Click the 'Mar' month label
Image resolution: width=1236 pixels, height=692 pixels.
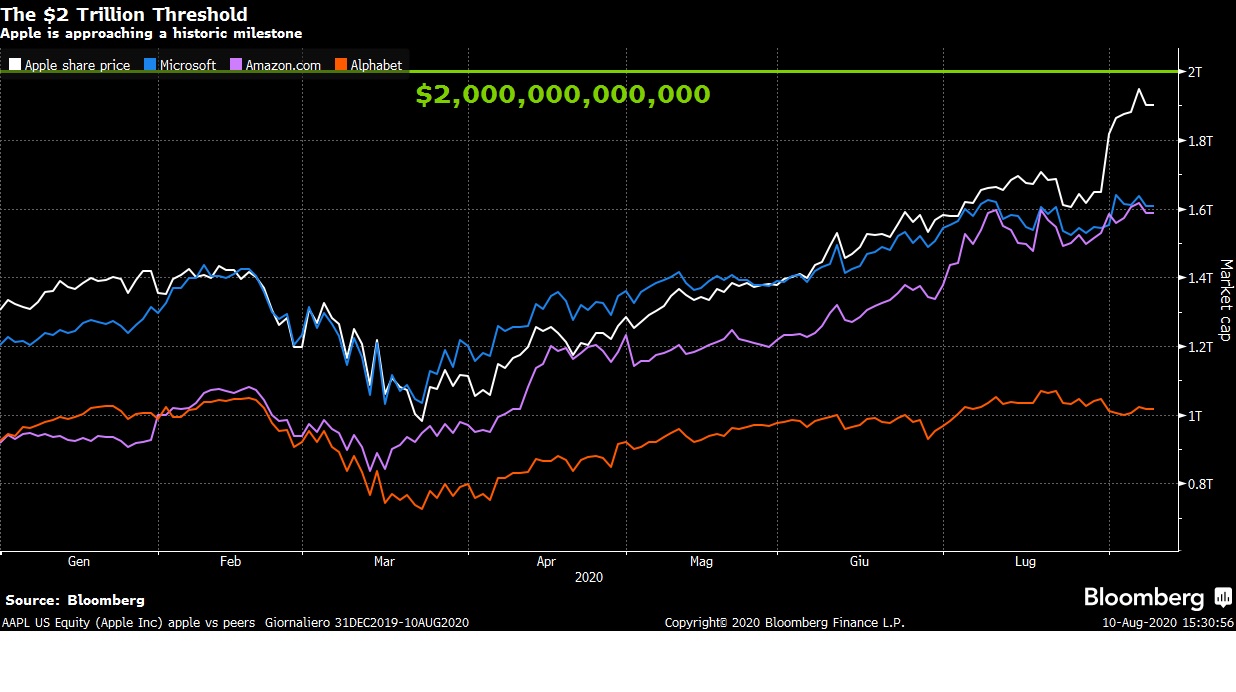pos(384,562)
